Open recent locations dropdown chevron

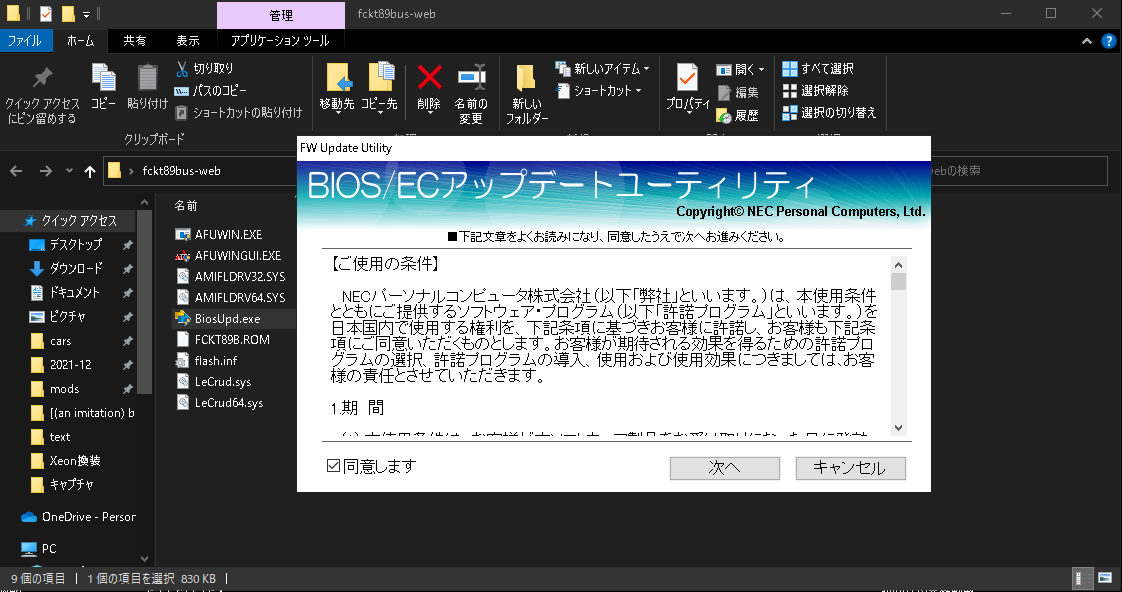point(69,171)
